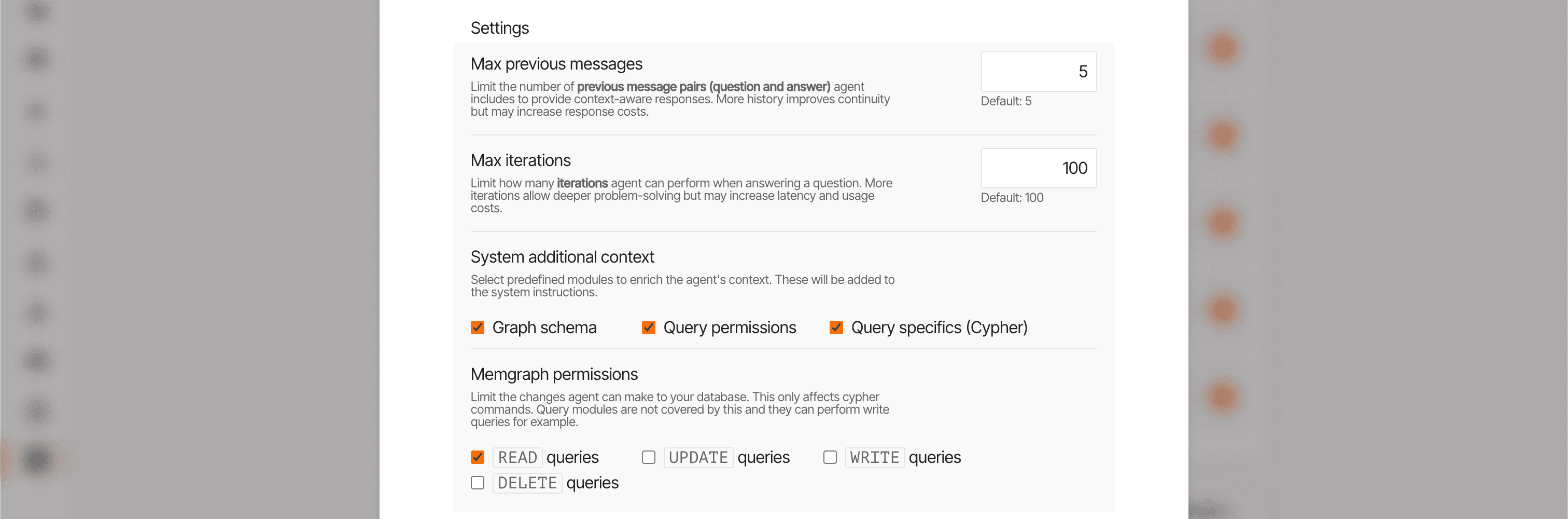This screenshot has height=519, width=1568.
Task: Uncheck the Graph schema checkbox
Action: [x=477, y=327]
